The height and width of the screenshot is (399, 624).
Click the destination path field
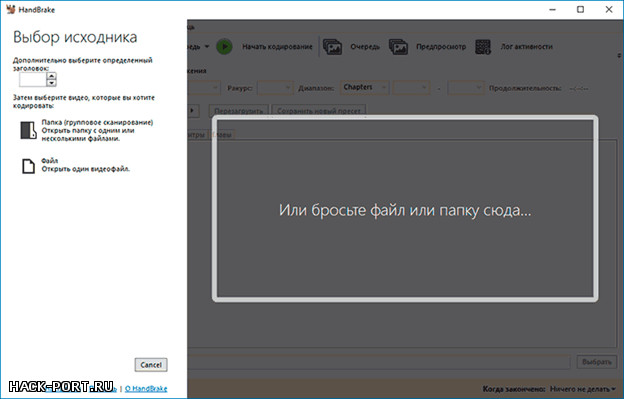pyautogui.click(x=380, y=362)
